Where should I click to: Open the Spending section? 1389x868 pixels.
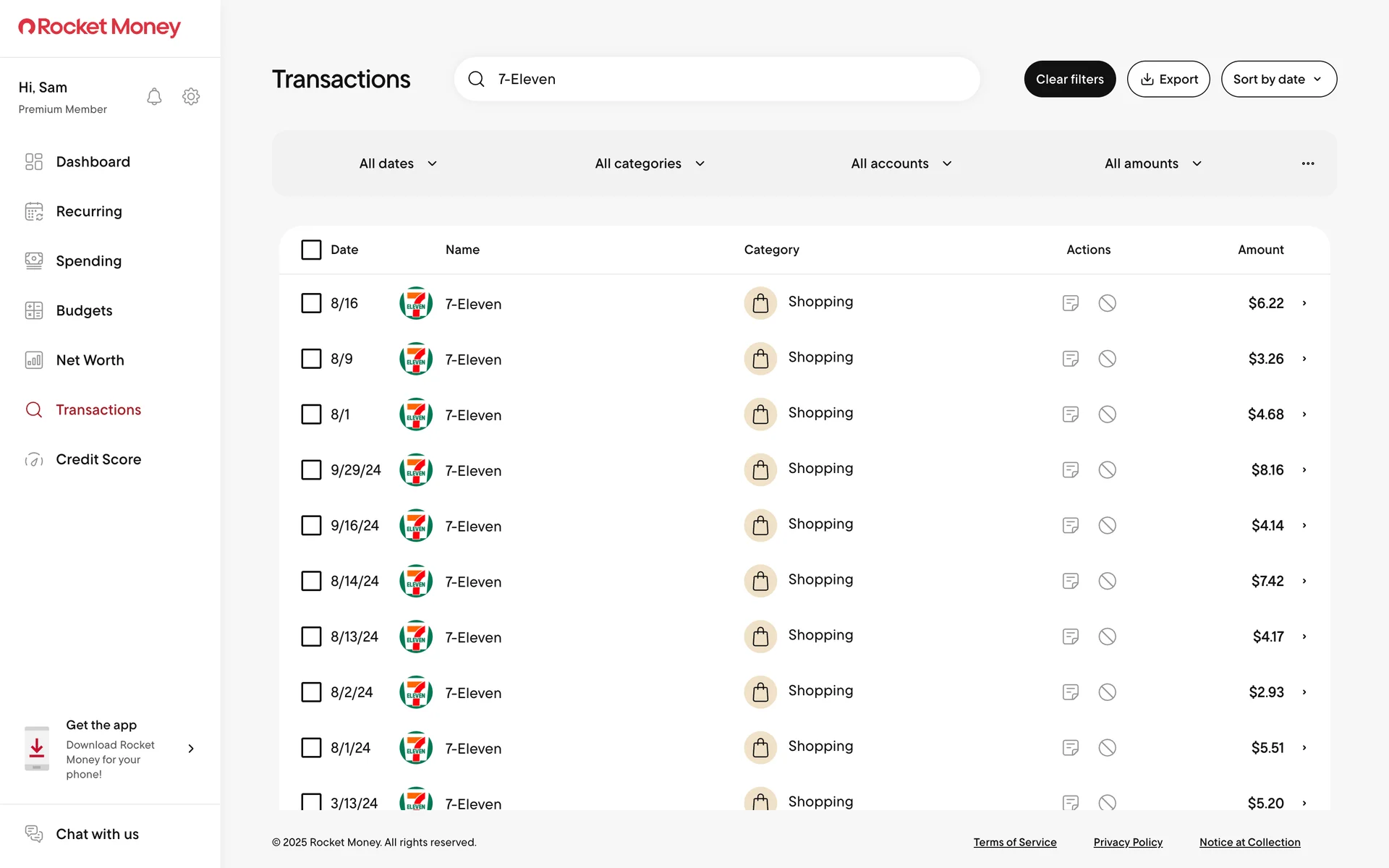coord(88,260)
